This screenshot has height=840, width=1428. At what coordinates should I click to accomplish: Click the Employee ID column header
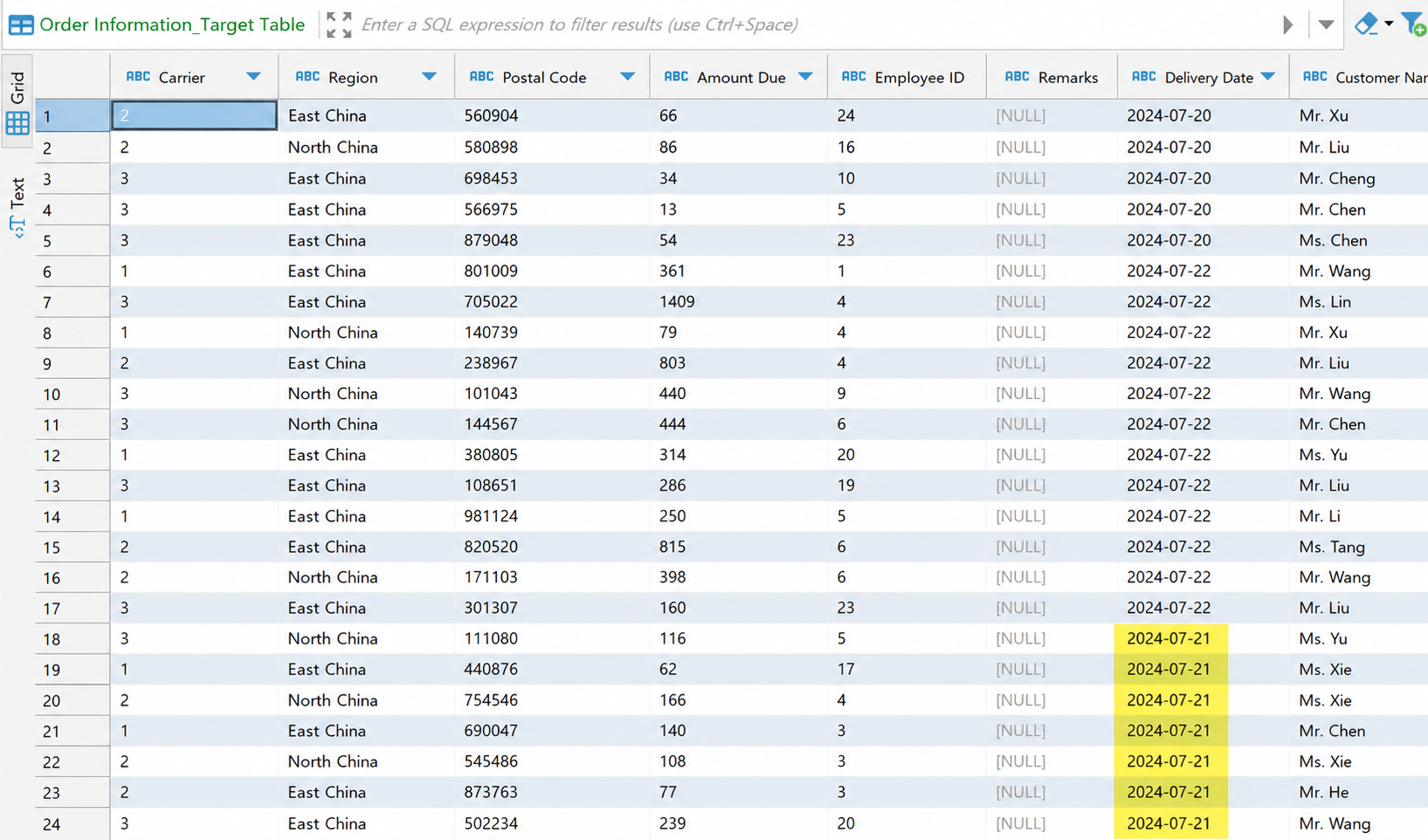coord(907,77)
